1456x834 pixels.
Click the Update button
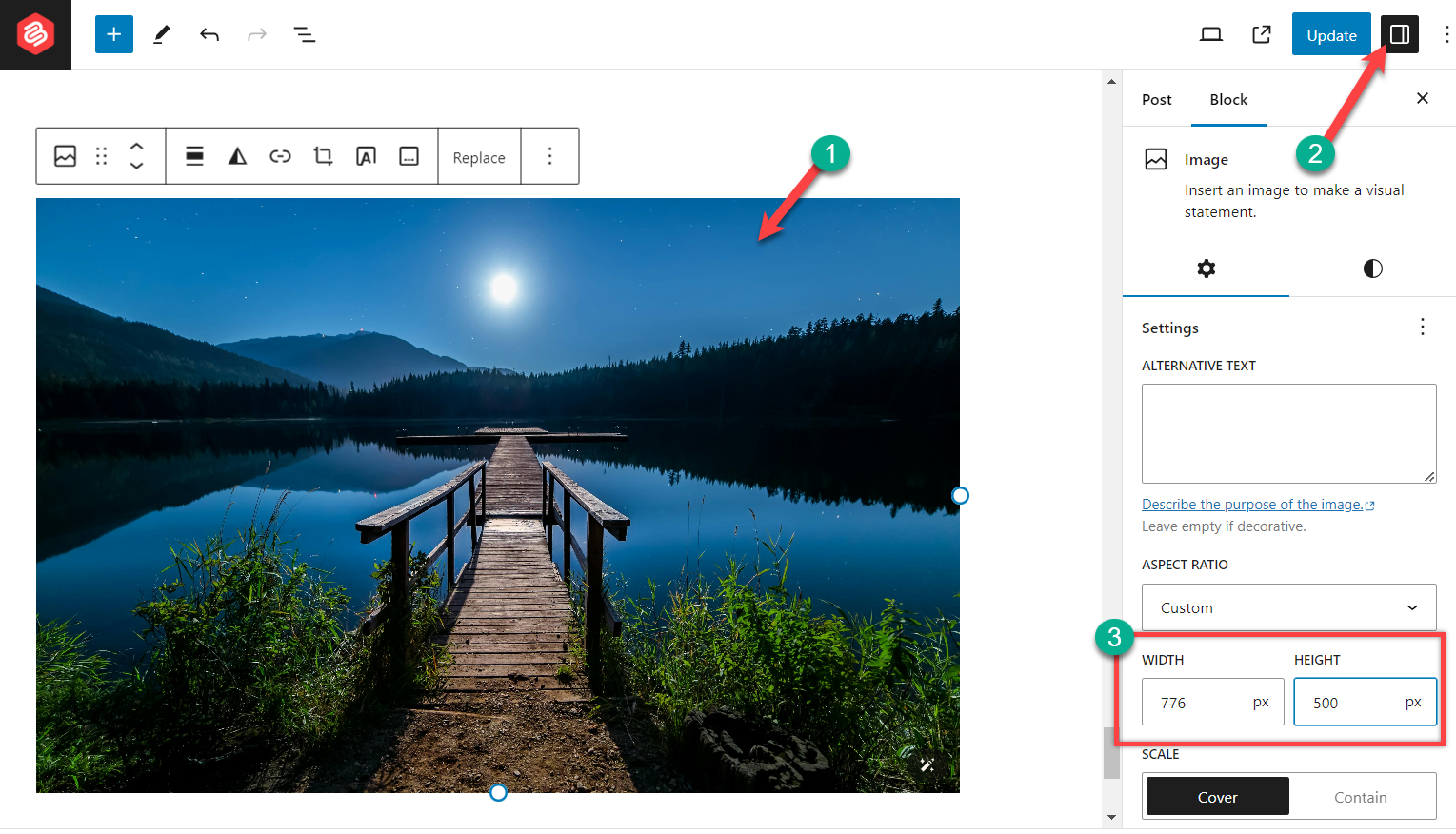pyautogui.click(x=1330, y=35)
